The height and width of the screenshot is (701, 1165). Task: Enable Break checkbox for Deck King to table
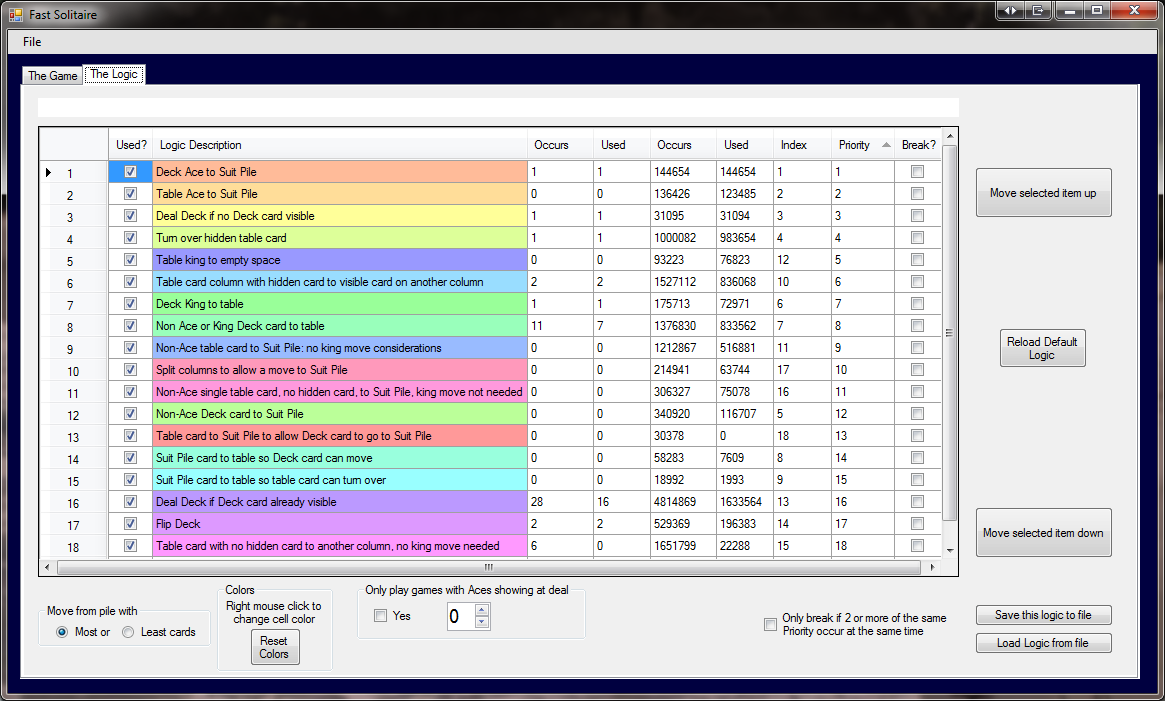point(918,303)
